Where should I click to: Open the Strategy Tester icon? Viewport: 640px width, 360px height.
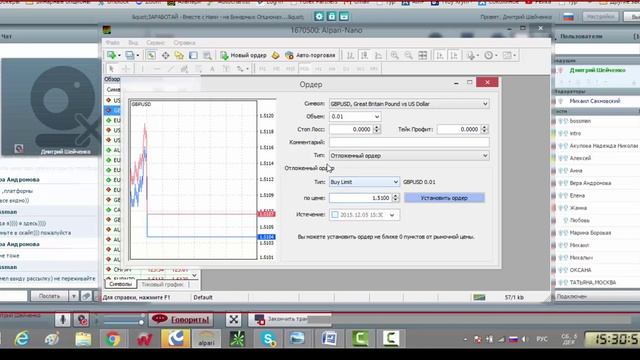(207, 55)
